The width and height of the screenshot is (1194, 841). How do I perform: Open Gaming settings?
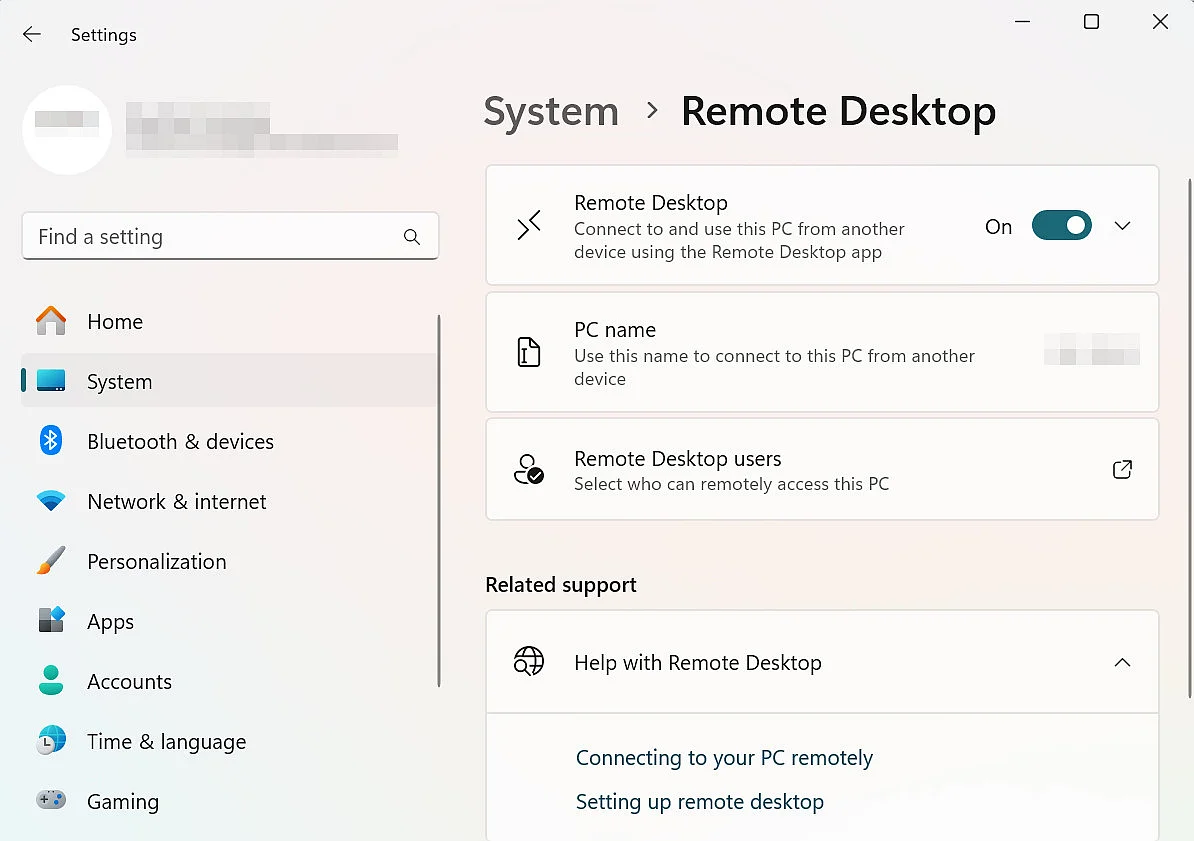click(228, 801)
